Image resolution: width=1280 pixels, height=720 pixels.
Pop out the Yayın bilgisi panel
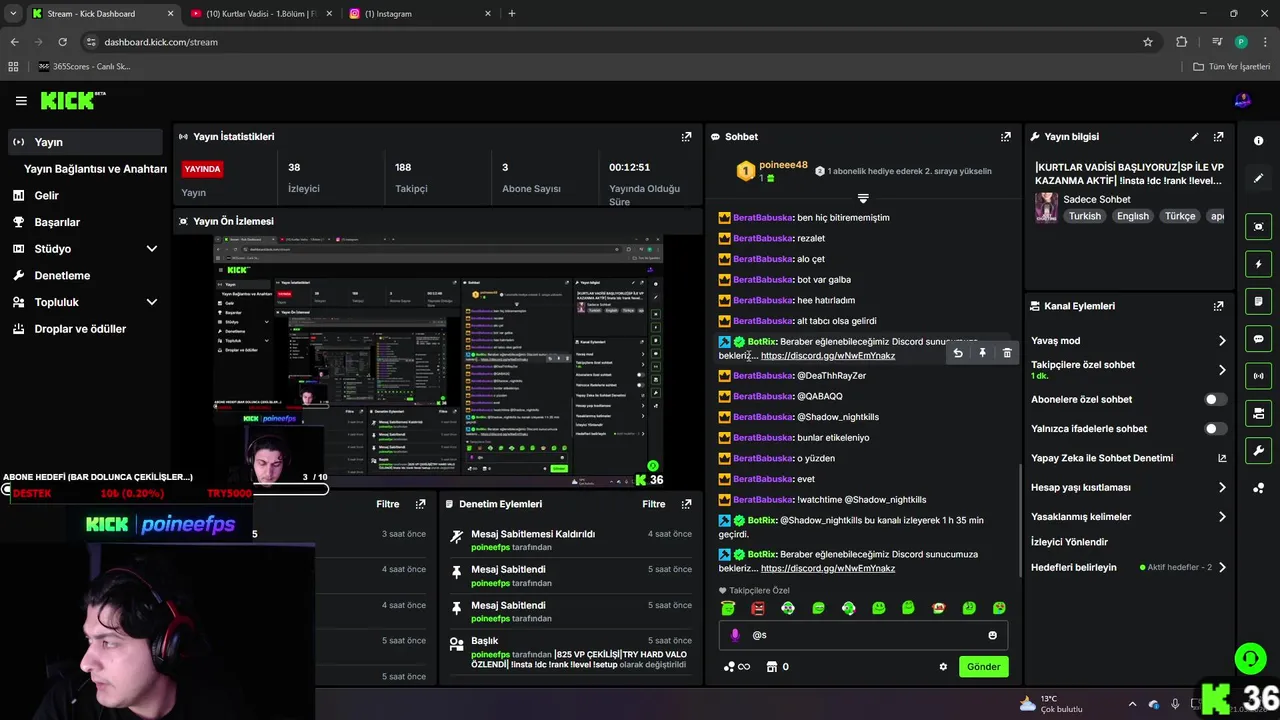coord(1218,137)
